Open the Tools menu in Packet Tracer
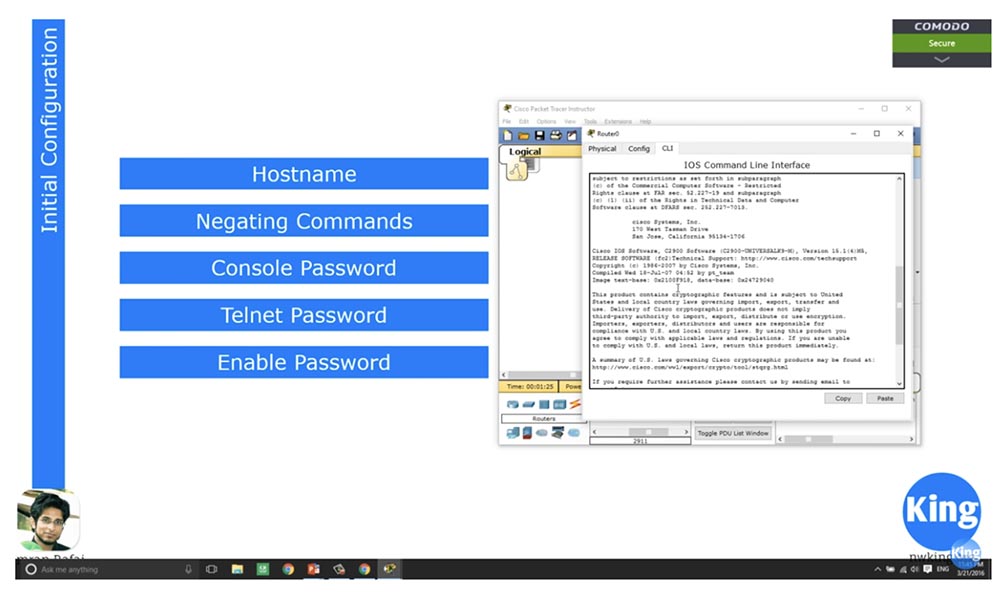The height and width of the screenshot is (592, 1000). coord(591,121)
